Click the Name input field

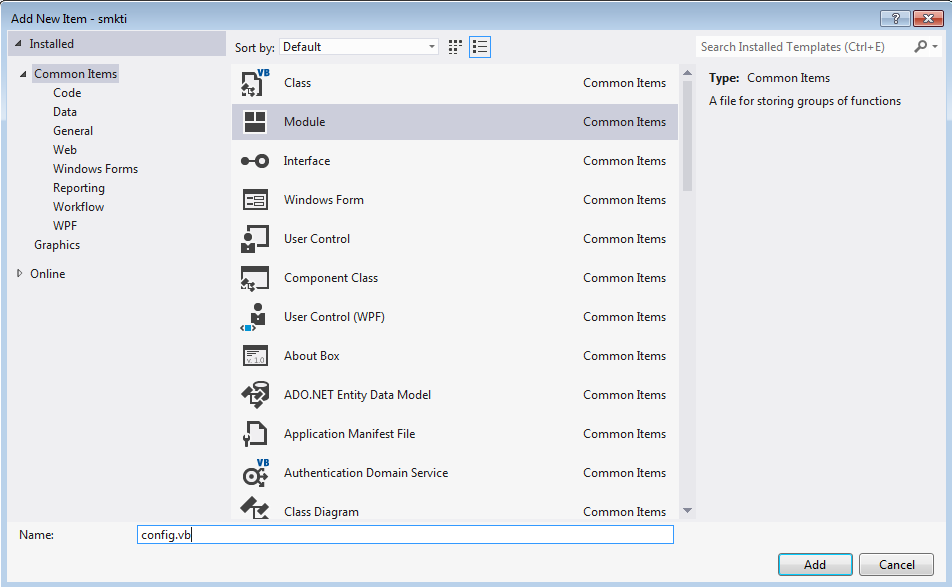(405, 534)
